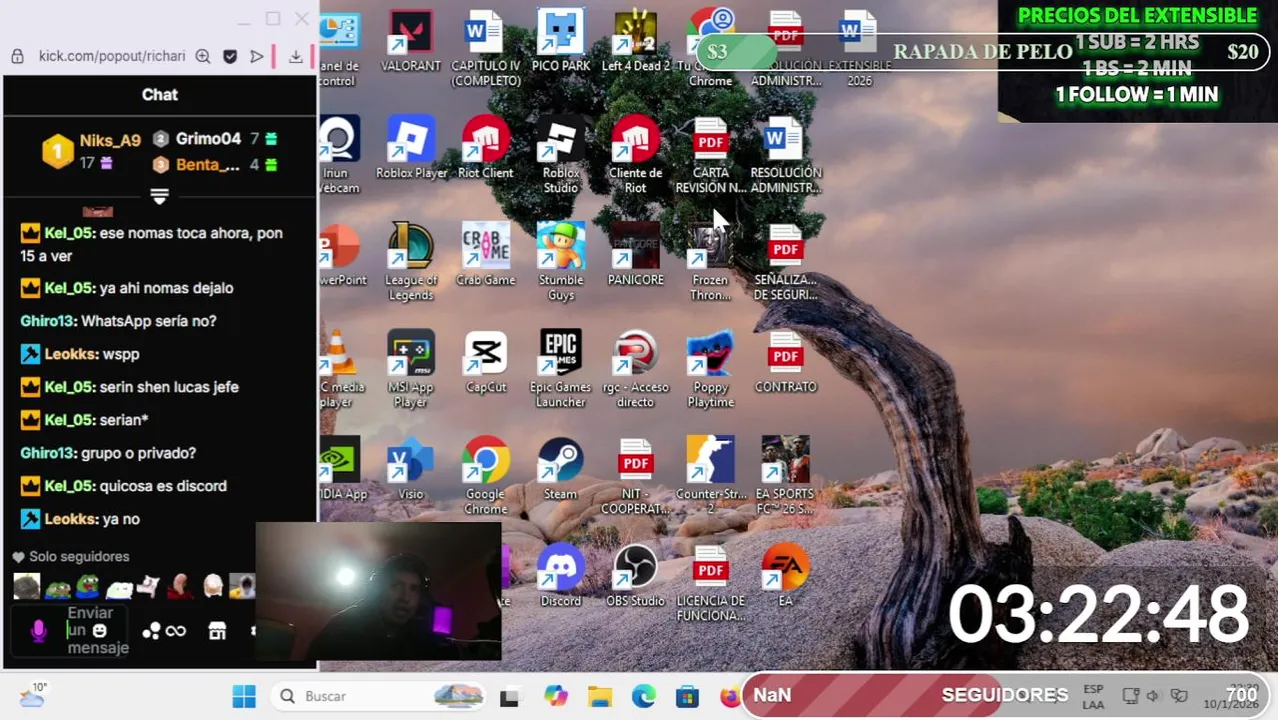Click Ghiro13's name in the 'grupo o privado?' message

(48, 453)
